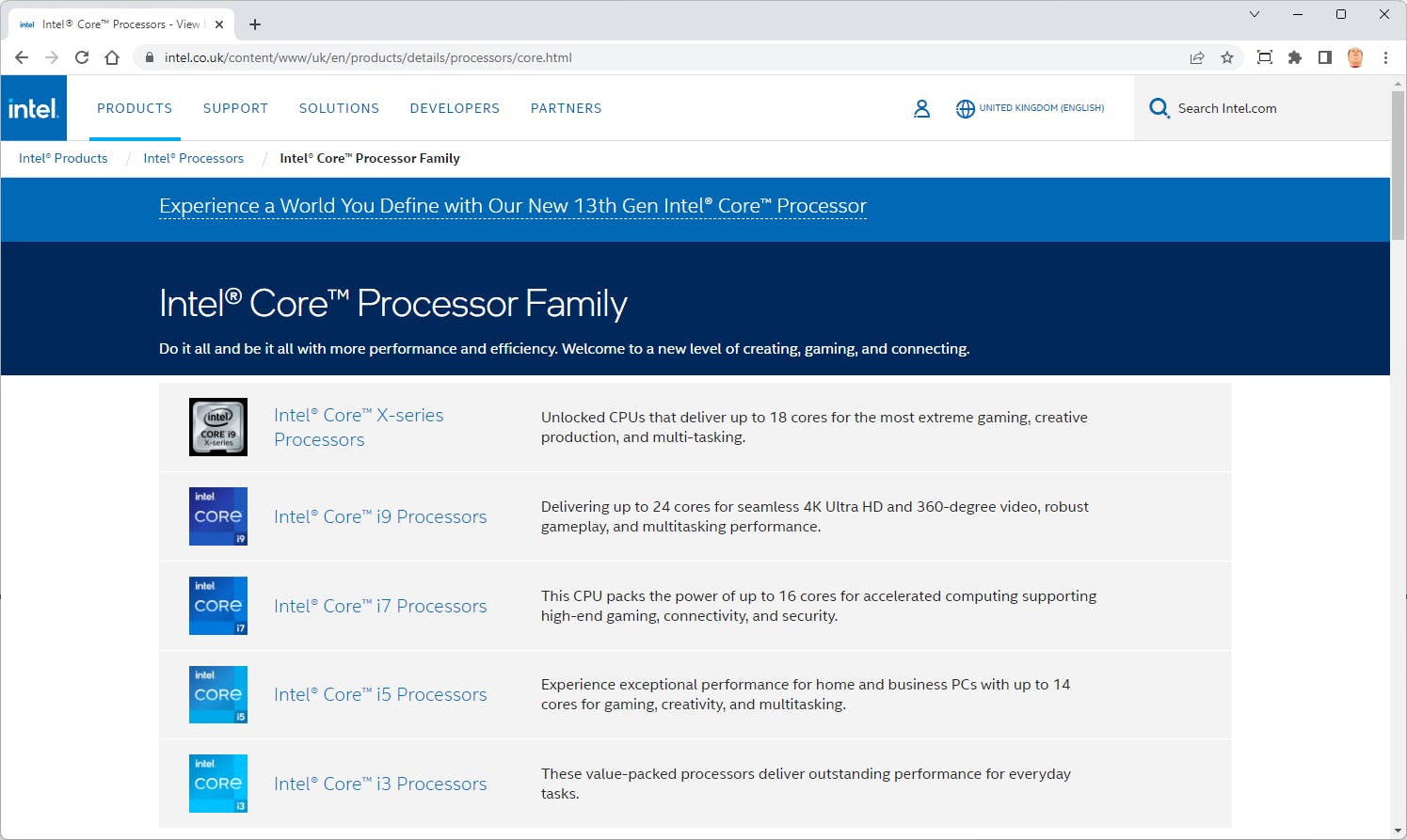This screenshot has width=1407, height=840.
Task: Open the SUPPORT menu
Action: (x=235, y=108)
